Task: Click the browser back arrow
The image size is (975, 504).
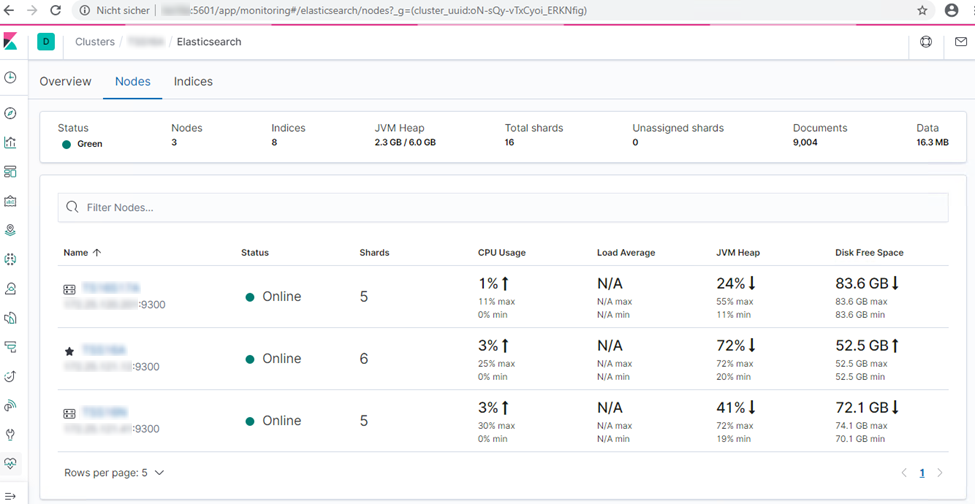Action: tap(9, 11)
